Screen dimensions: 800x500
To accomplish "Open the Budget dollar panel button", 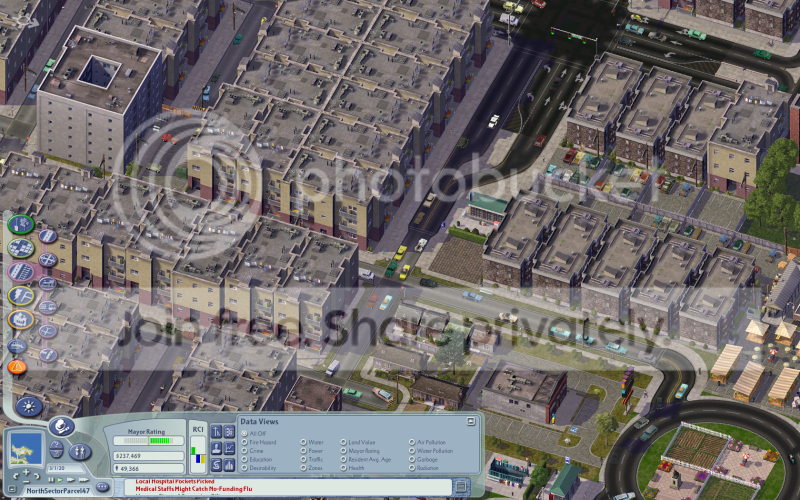I will 216,465.
